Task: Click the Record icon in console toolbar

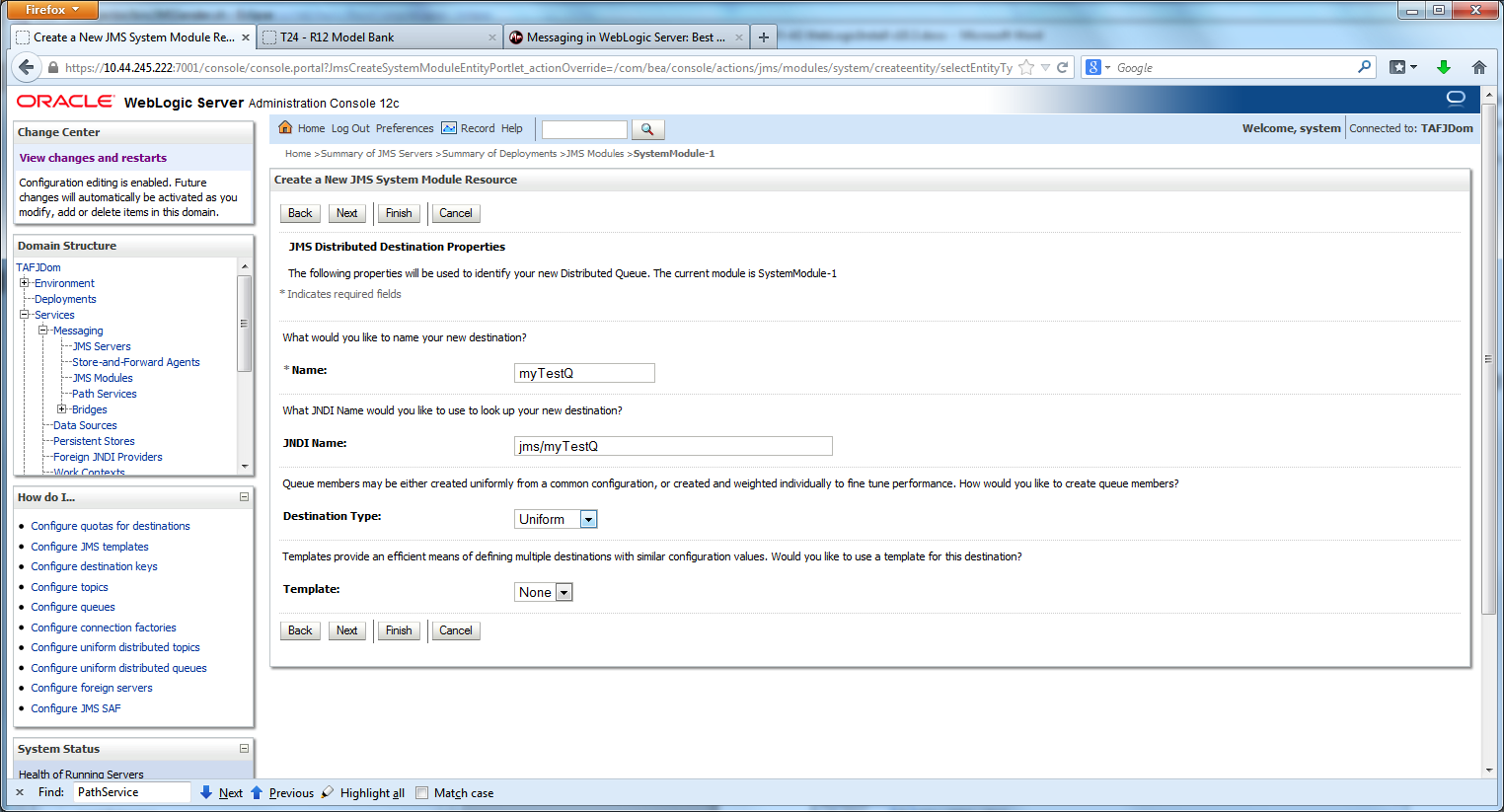Action: pos(449,128)
